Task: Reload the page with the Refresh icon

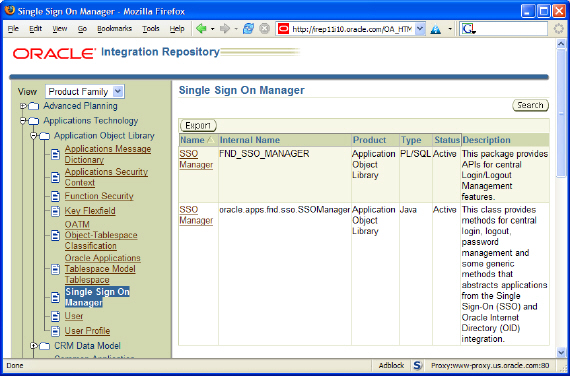Action: [x=248, y=28]
